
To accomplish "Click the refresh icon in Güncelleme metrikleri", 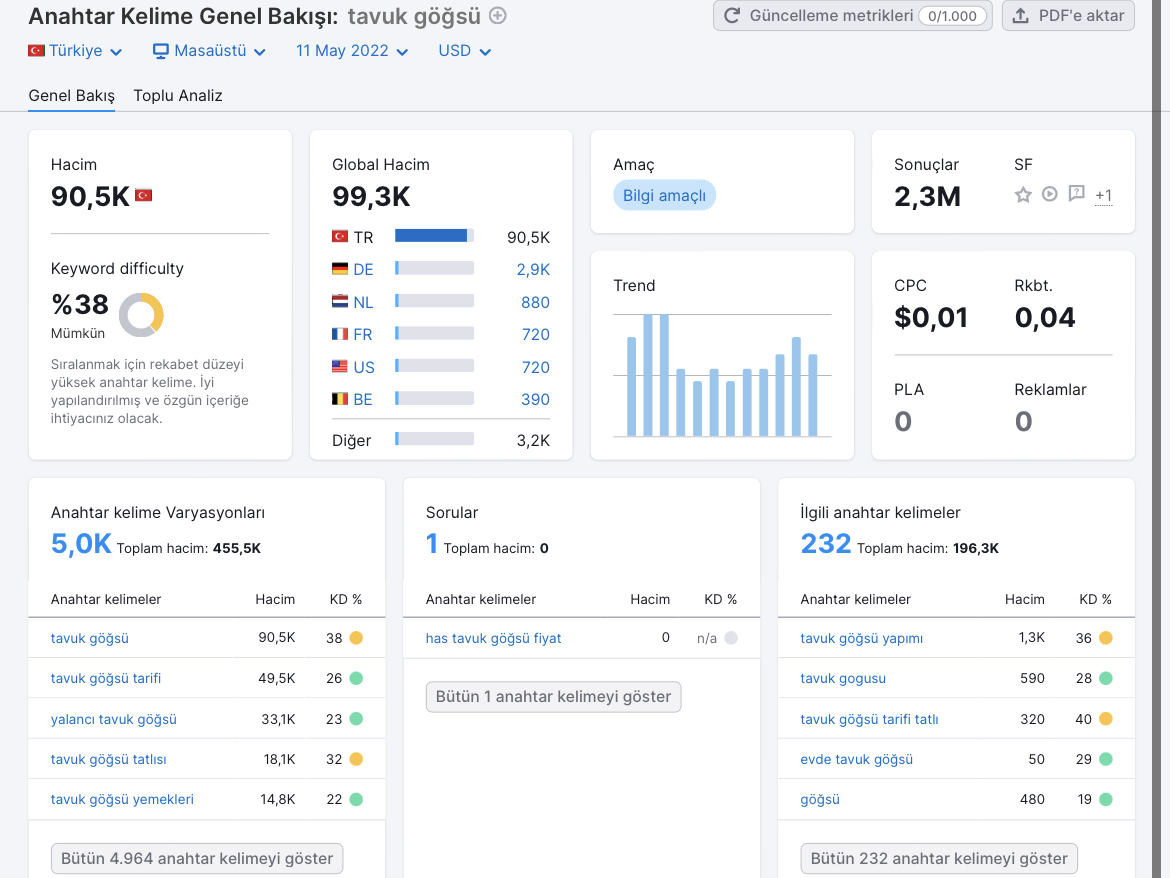I will (732, 16).
